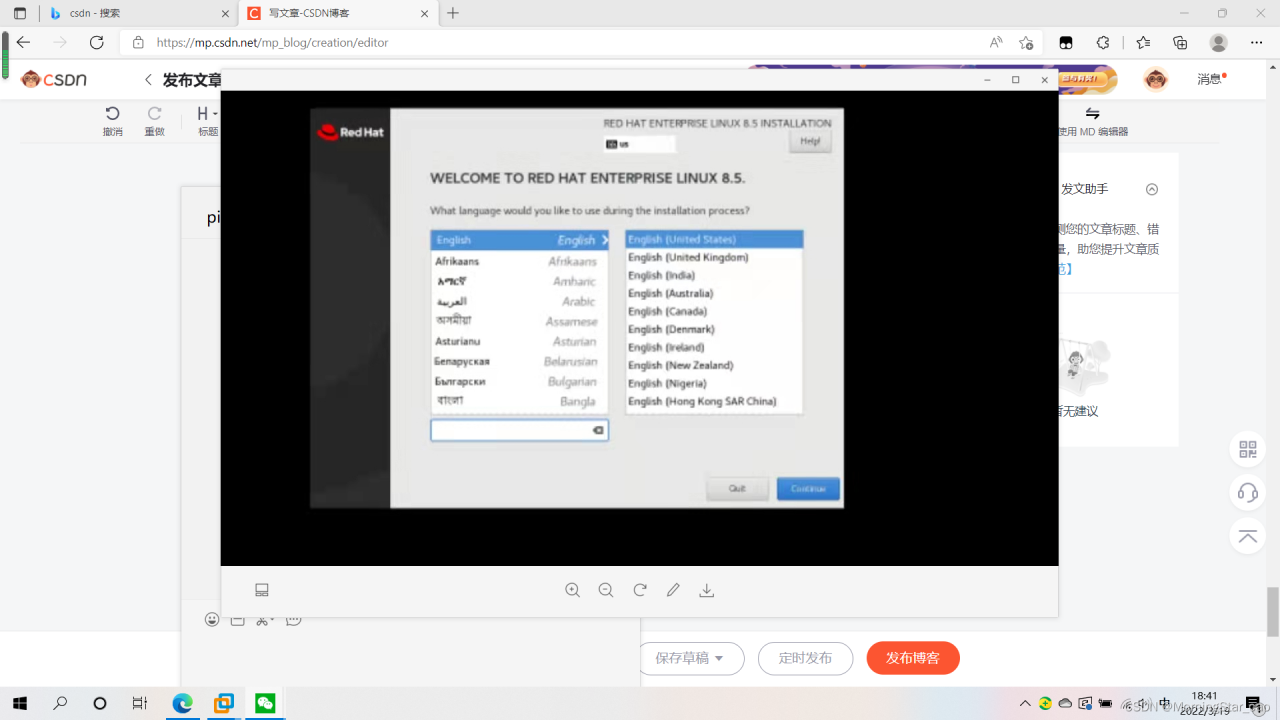Download the previewed image
This screenshot has width=1280, height=720.
(707, 590)
